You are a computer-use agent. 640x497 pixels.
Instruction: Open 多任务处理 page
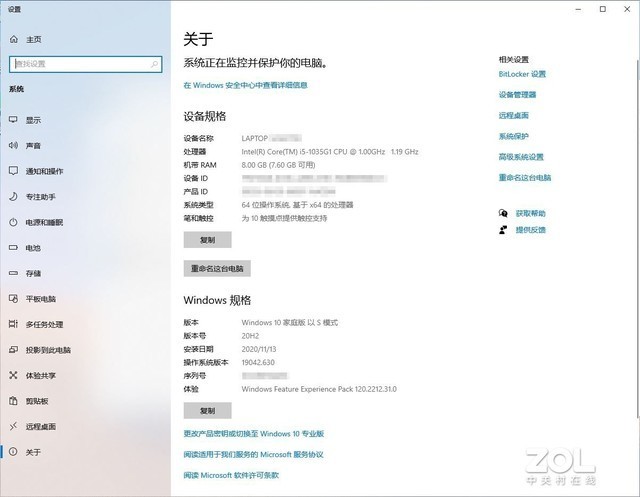point(44,324)
